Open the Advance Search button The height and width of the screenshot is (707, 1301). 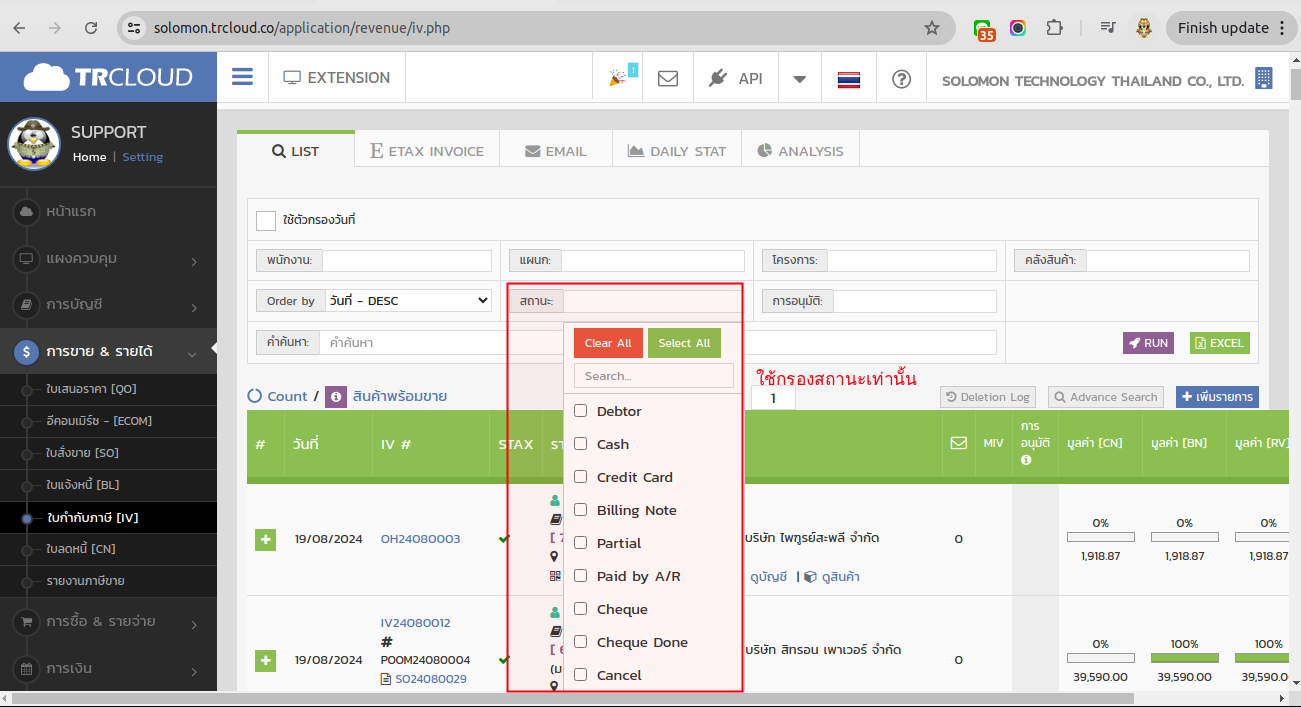(1106, 397)
